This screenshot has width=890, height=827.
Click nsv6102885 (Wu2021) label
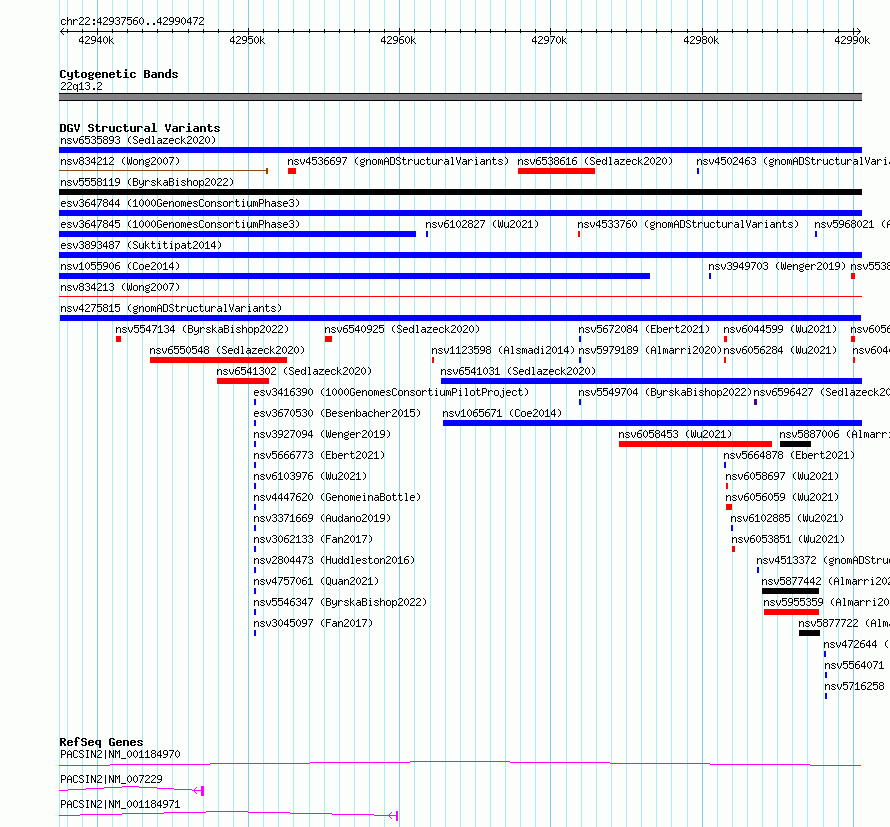point(787,518)
